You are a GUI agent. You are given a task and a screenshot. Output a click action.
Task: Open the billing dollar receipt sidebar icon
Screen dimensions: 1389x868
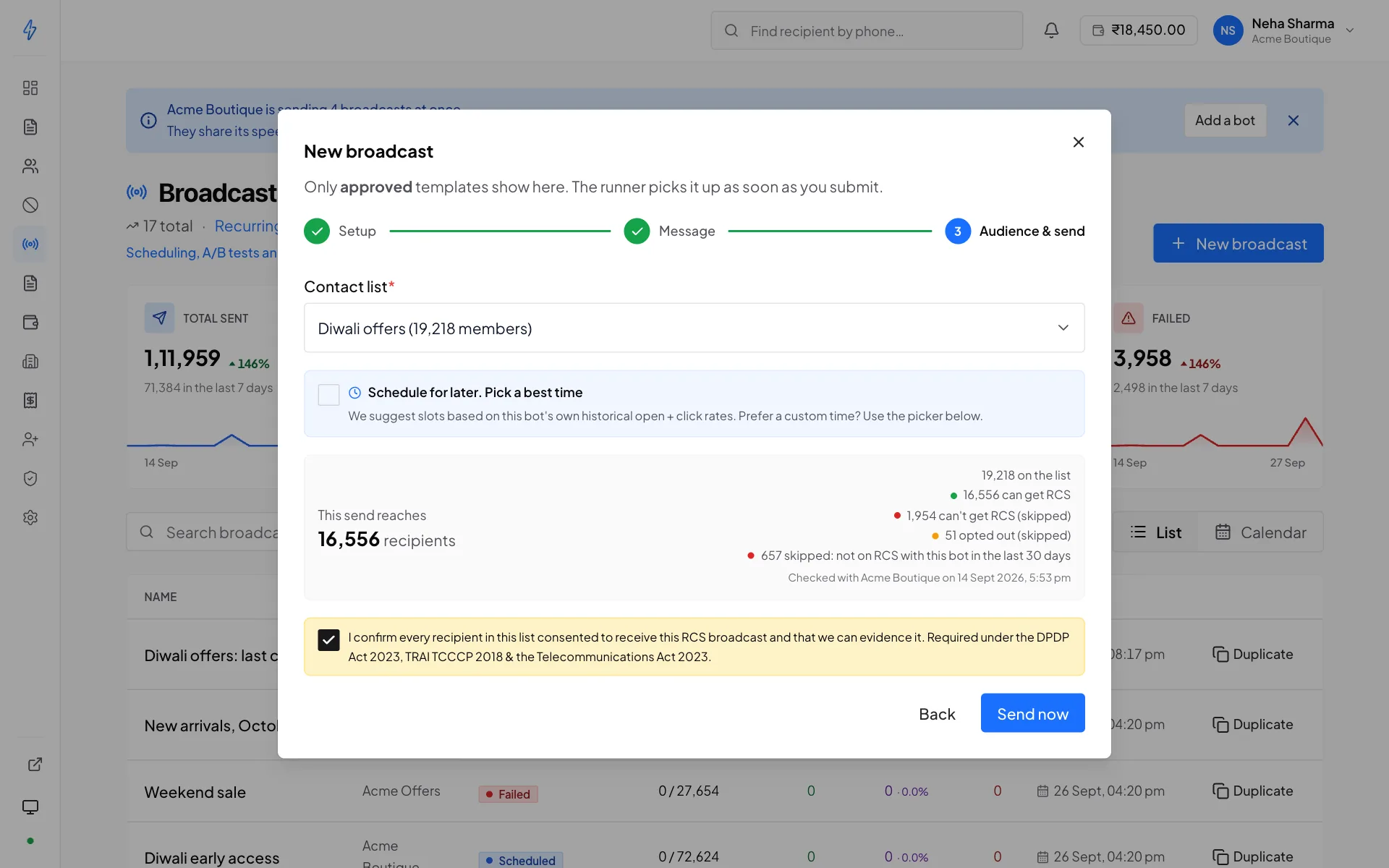pyautogui.click(x=30, y=400)
